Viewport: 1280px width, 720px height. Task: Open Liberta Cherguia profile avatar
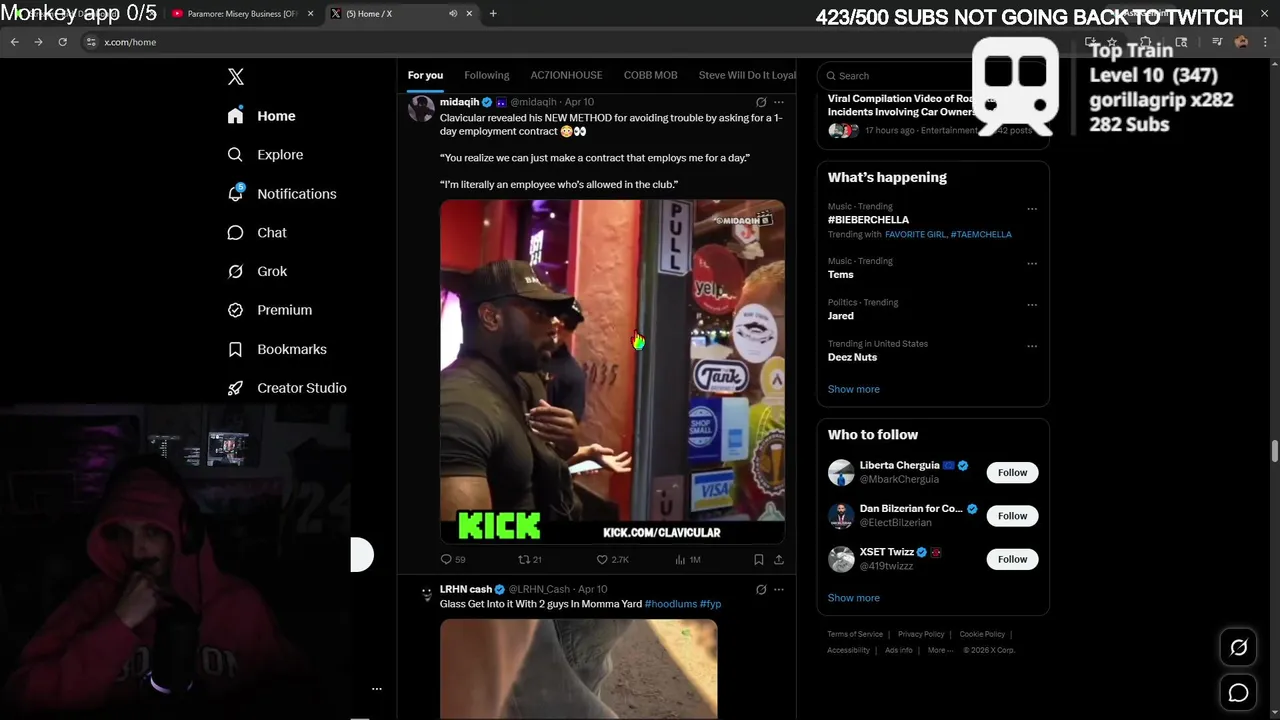coord(841,473)
